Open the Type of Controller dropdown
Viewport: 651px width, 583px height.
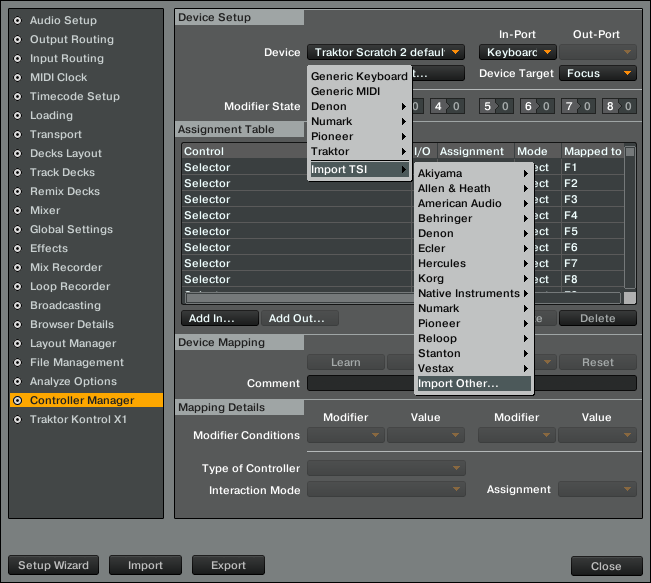tap(386, 468)
